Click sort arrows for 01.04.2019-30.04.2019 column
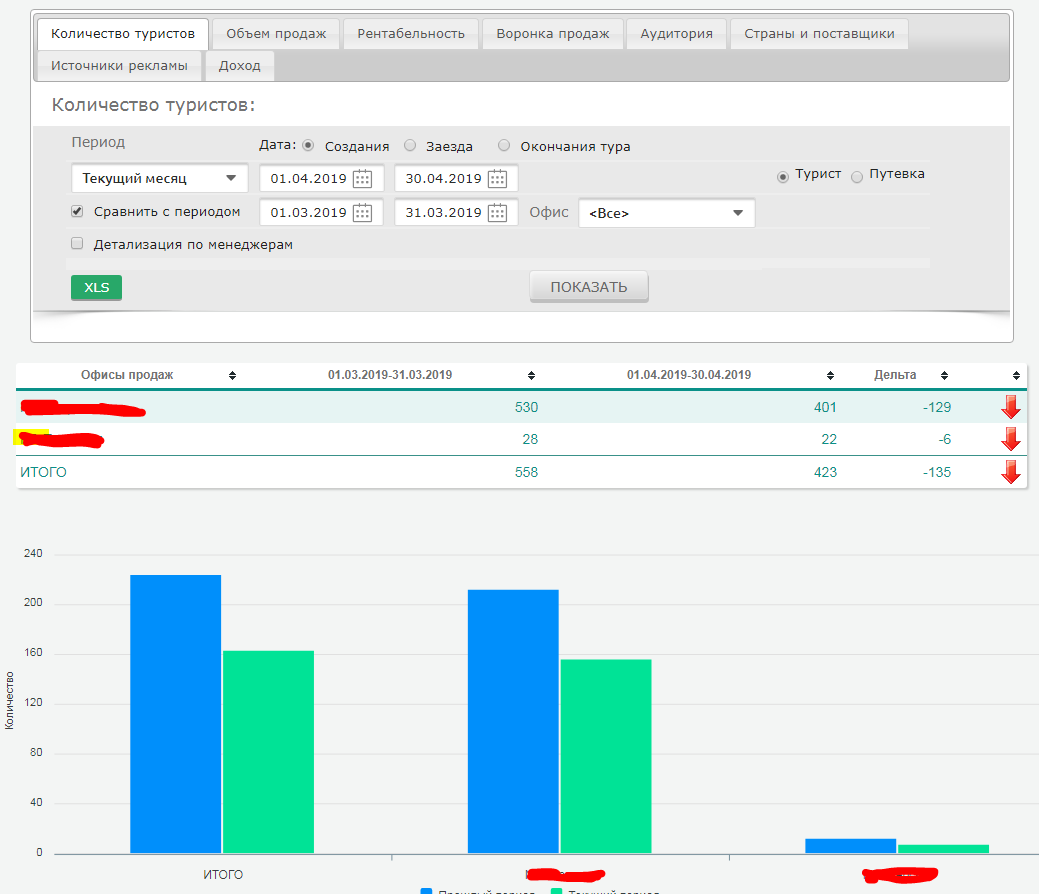1039x894 pixels. 830,376
